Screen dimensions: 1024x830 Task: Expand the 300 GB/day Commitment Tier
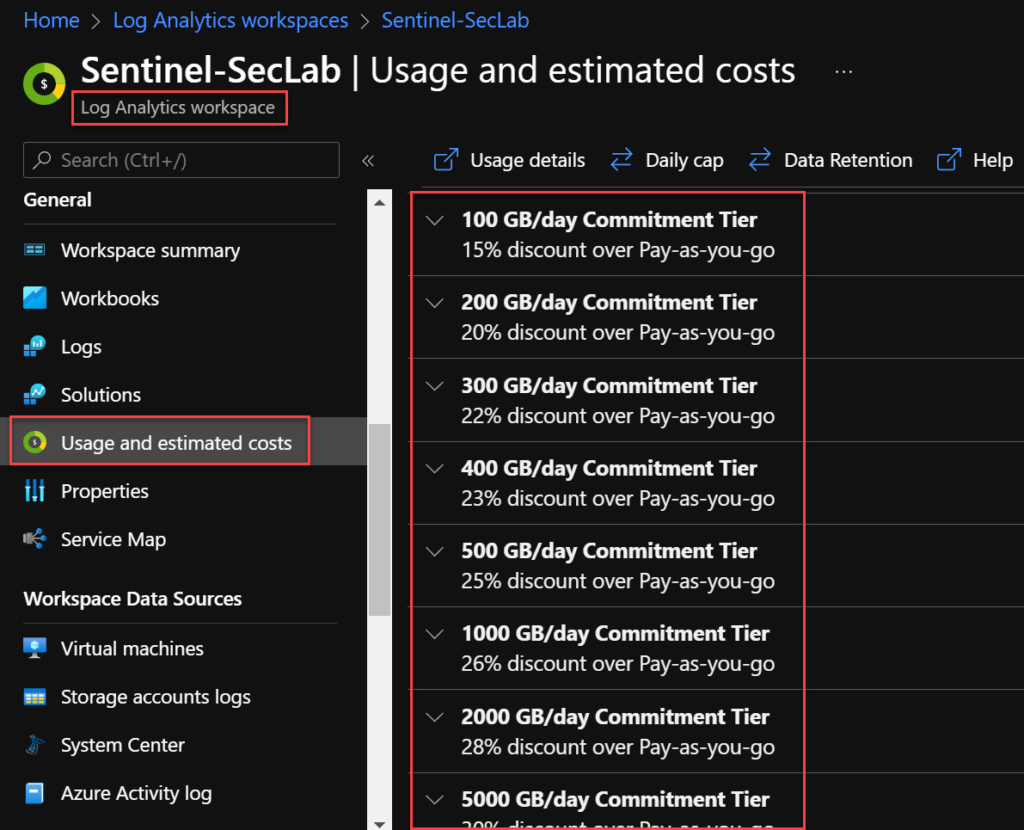(435, 385)
